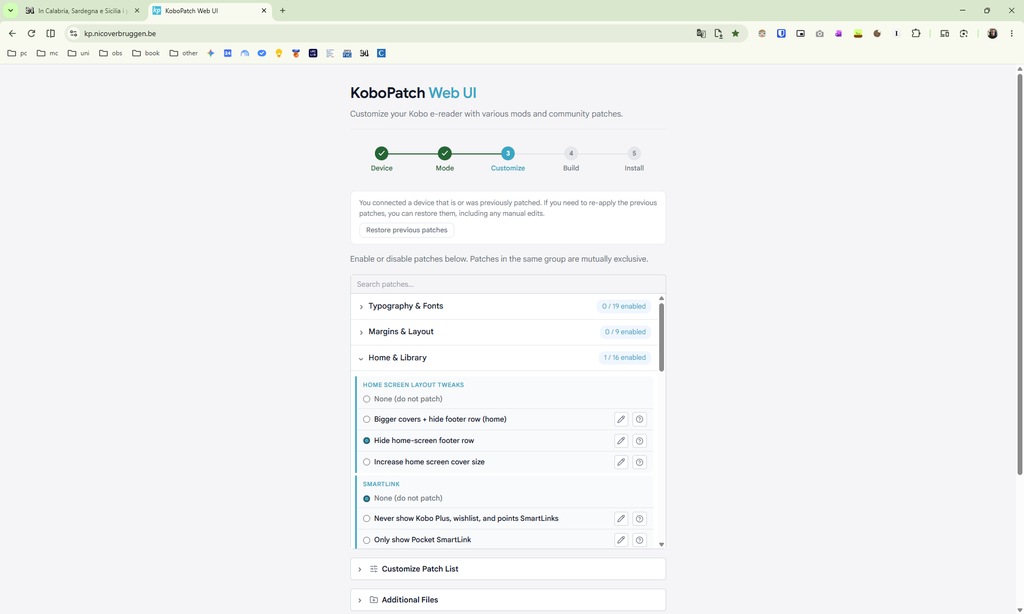Switch to KoboPatch Web UI tab
The height and width of the screenshot is (614, 1024).
click(x=210, y=10)
